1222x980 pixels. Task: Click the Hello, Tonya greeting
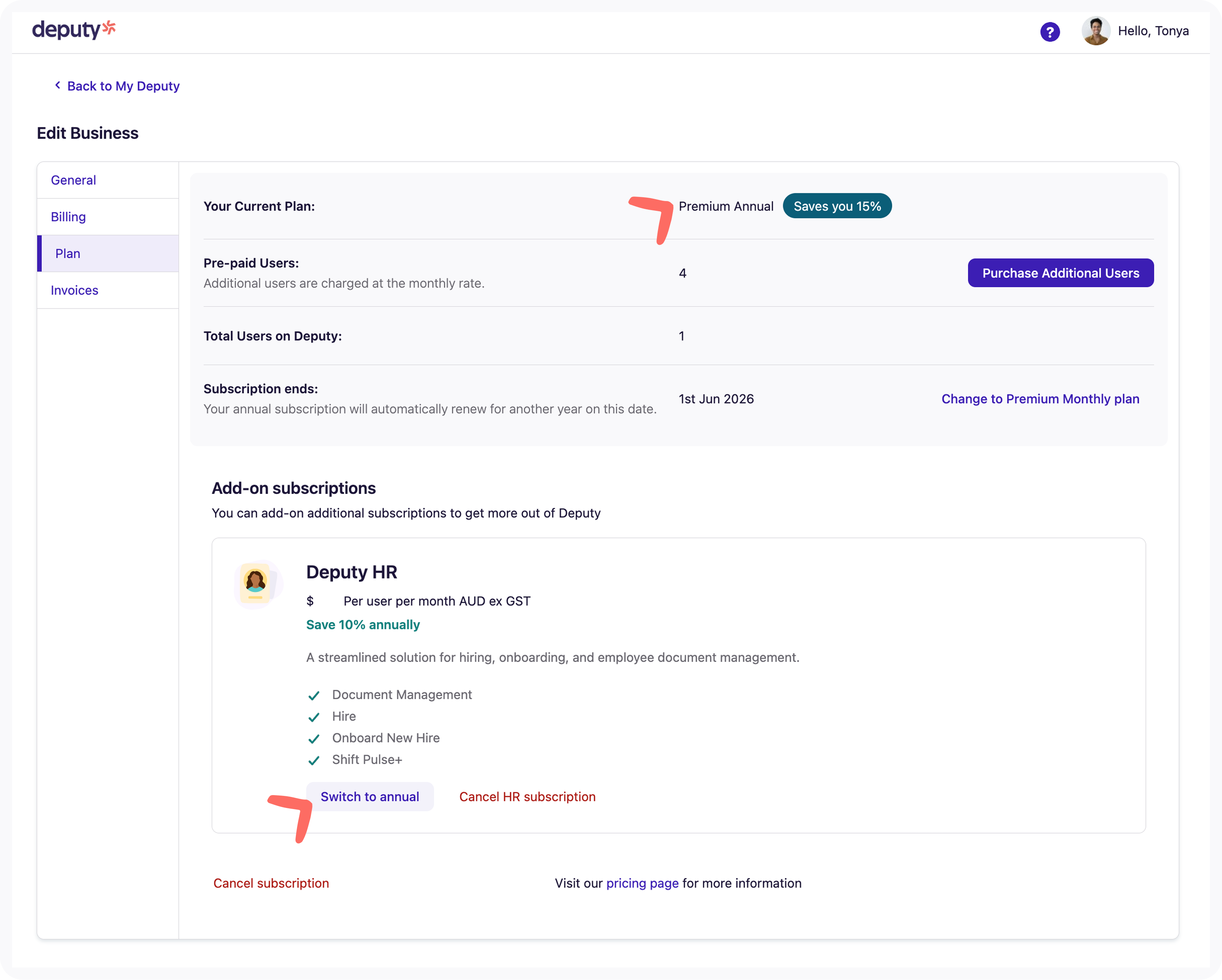point(1153,31)
